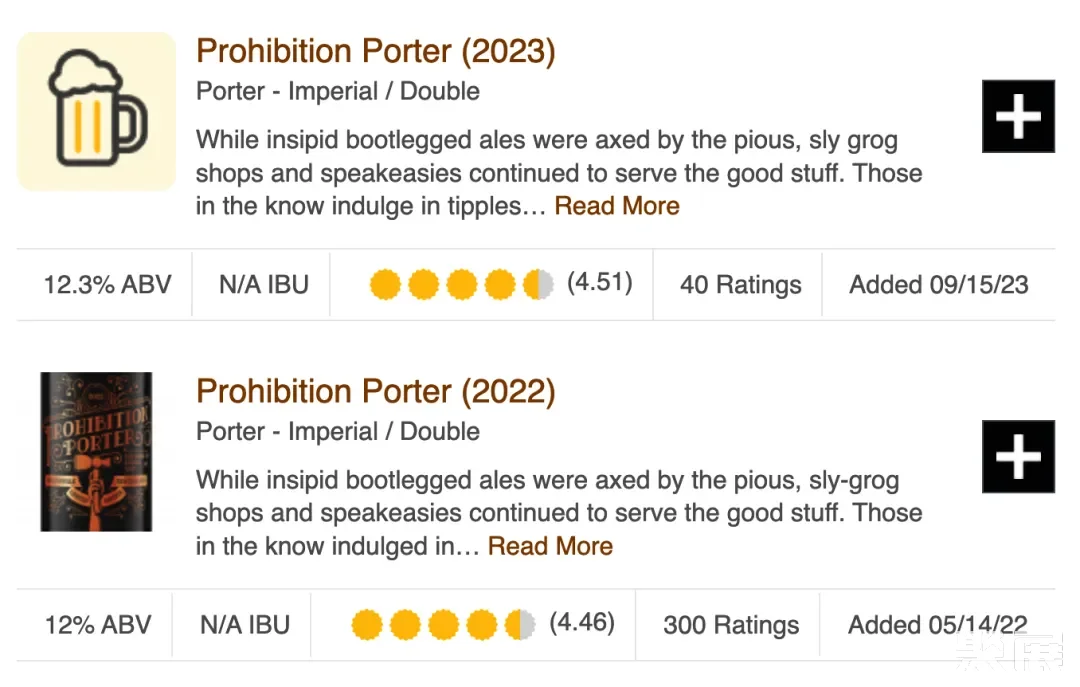Expand the 2022 description with Read More

(550, 546)
